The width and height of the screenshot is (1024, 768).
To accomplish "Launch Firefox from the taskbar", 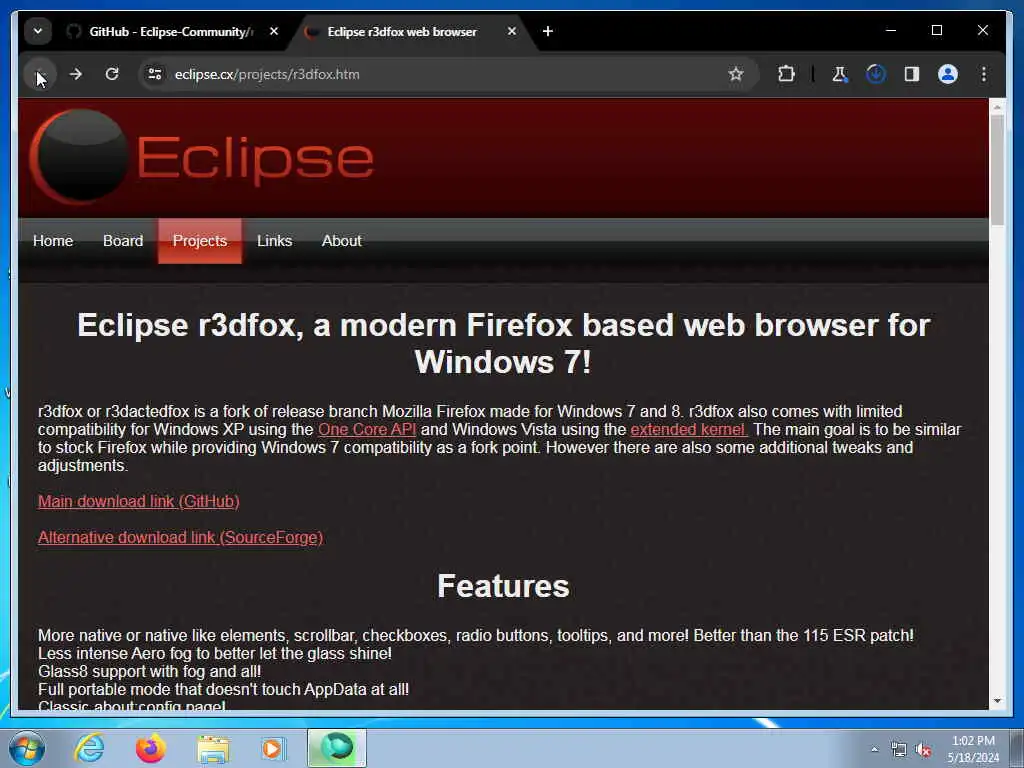I will (150, 748).
